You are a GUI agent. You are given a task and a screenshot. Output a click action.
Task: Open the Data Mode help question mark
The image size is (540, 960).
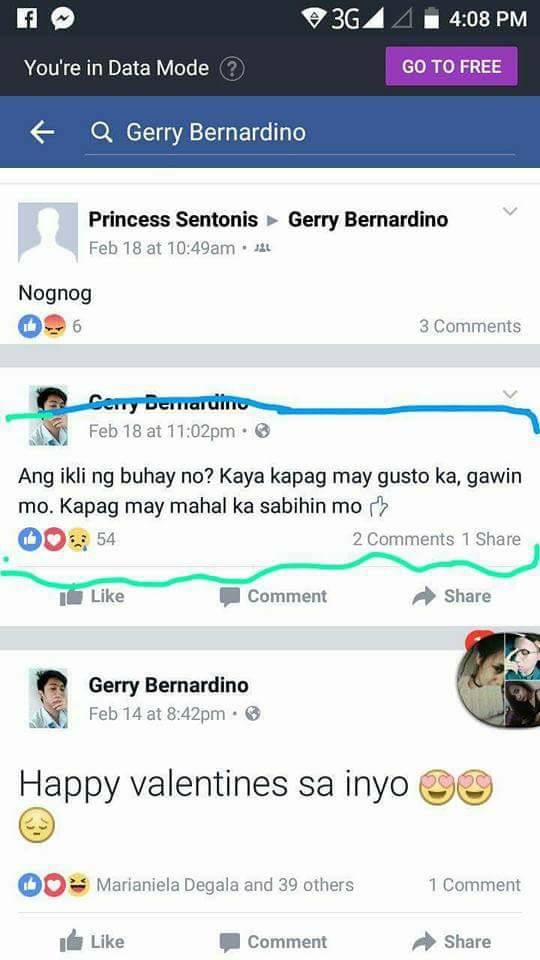click(231, 68)
